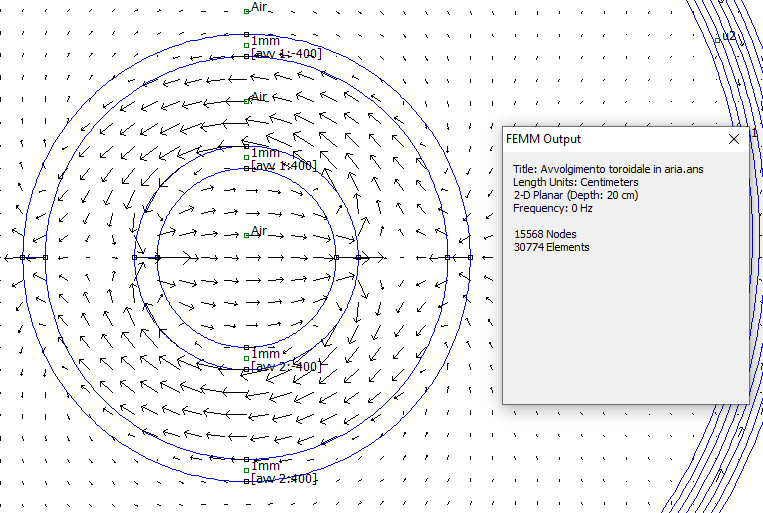Screen dimensions: 763x513
Task: Select the central Air block label marker
Action: 247,236
